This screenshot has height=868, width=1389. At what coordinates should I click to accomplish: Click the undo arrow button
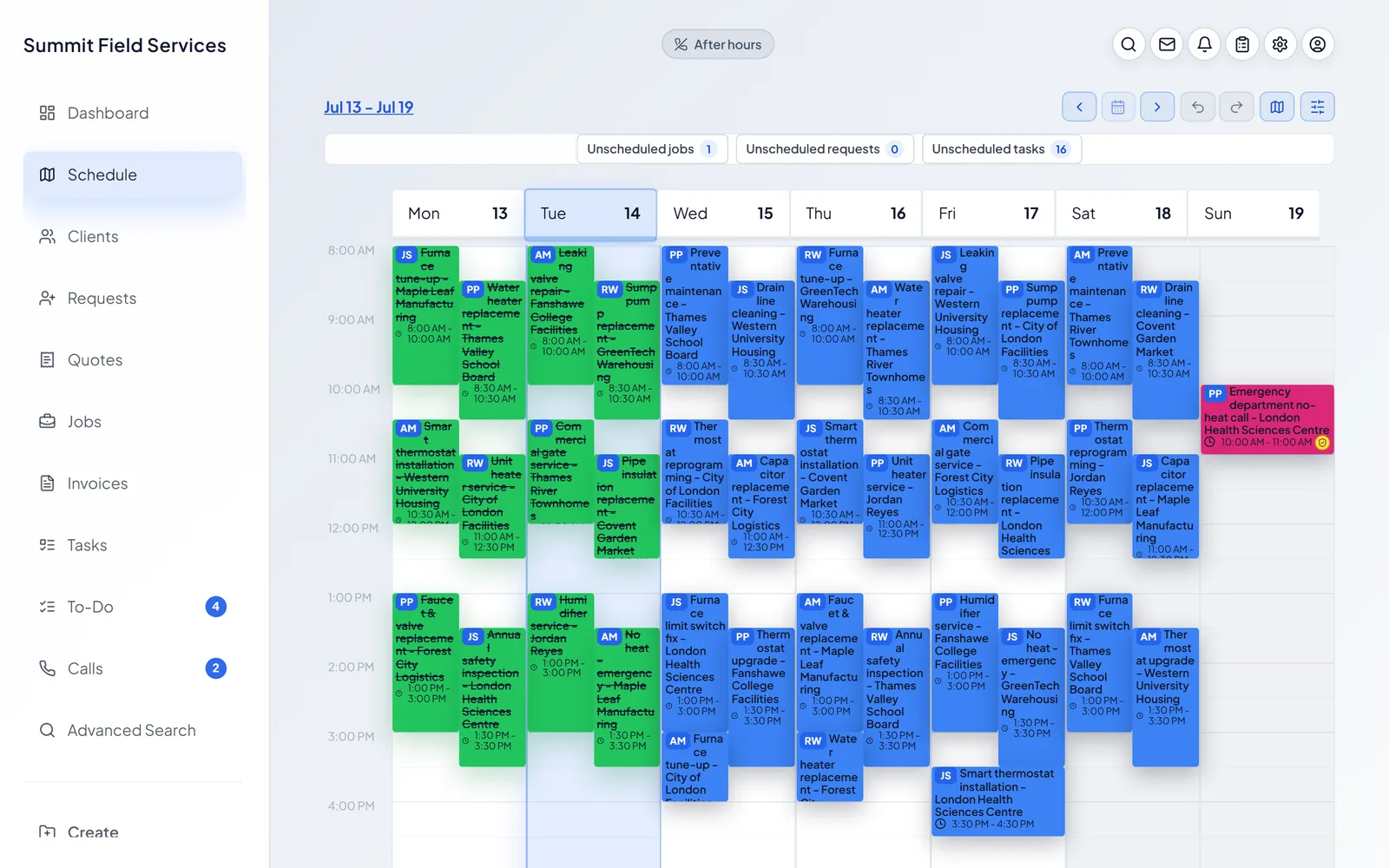[1198, 107]
